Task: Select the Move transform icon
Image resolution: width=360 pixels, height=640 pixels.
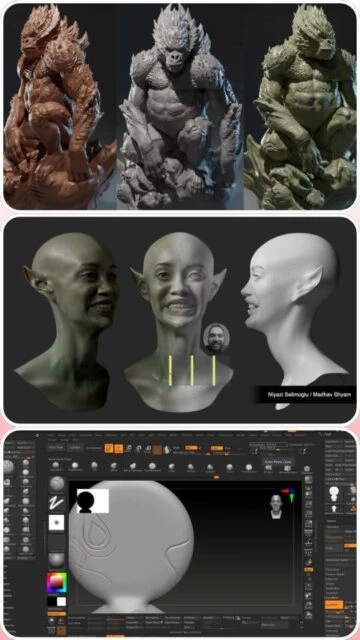Action: (129, 449)
